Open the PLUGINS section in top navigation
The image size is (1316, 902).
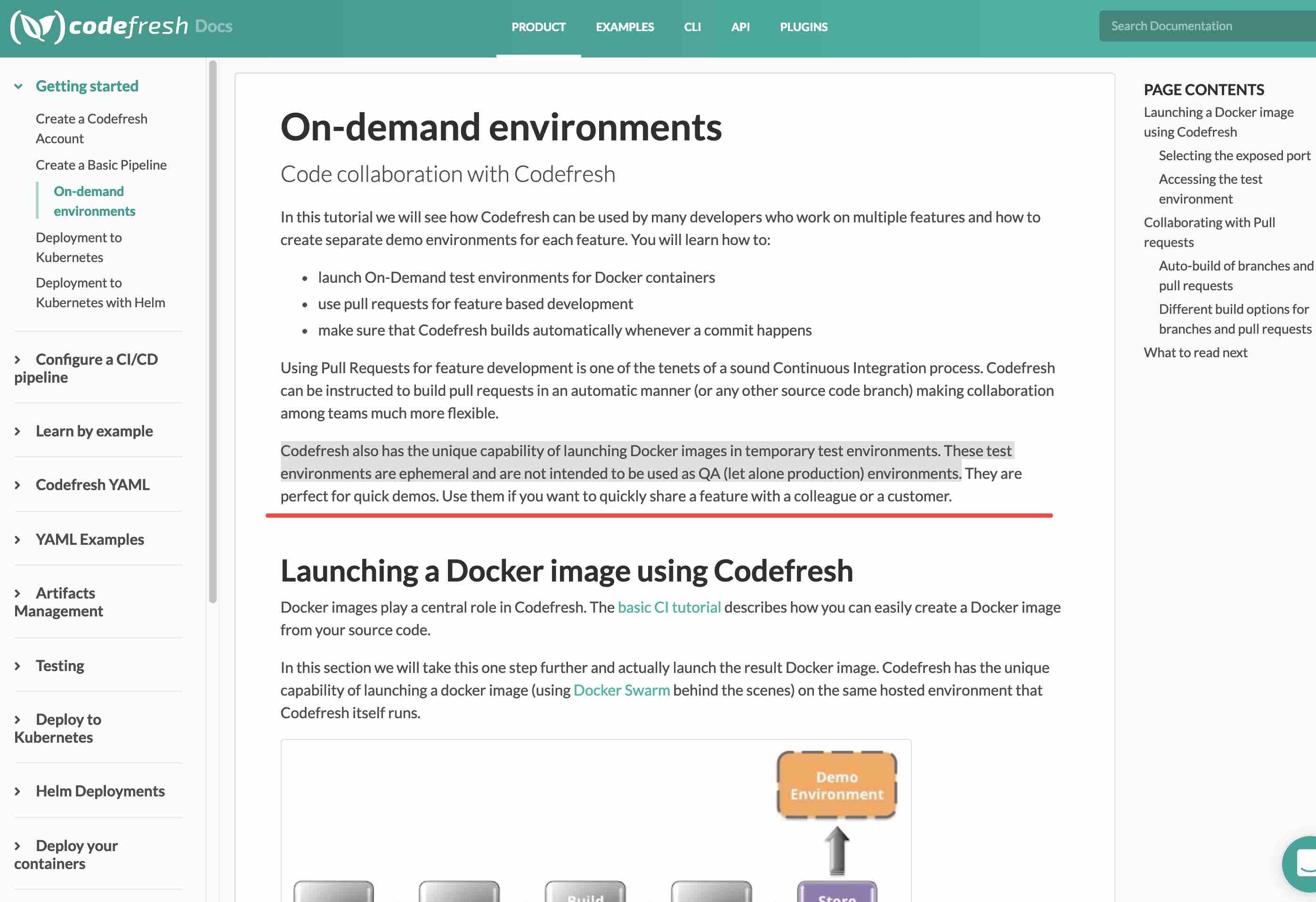coord(803,27)
